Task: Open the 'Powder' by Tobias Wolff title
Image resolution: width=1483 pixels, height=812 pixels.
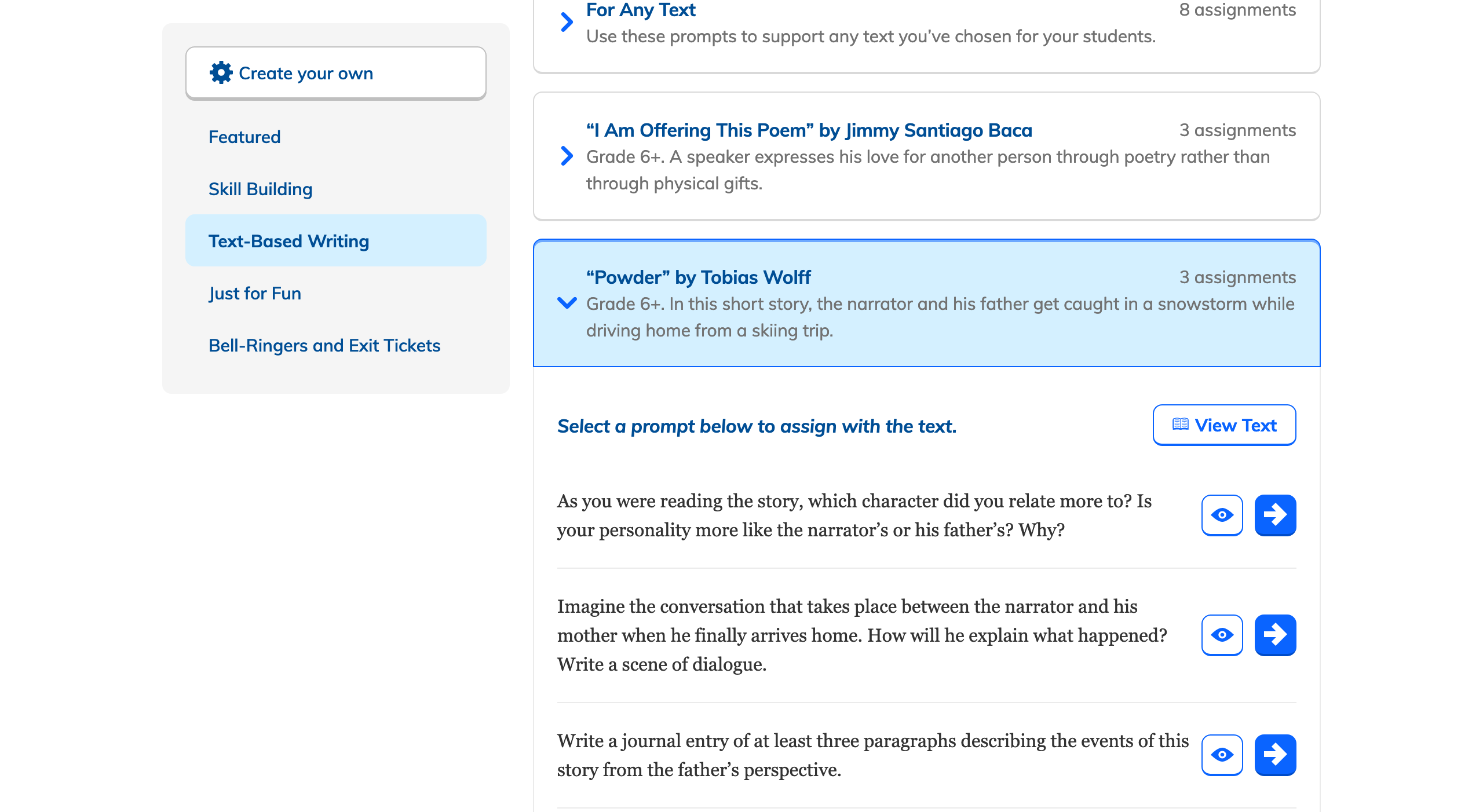Action: pos(698,277)
